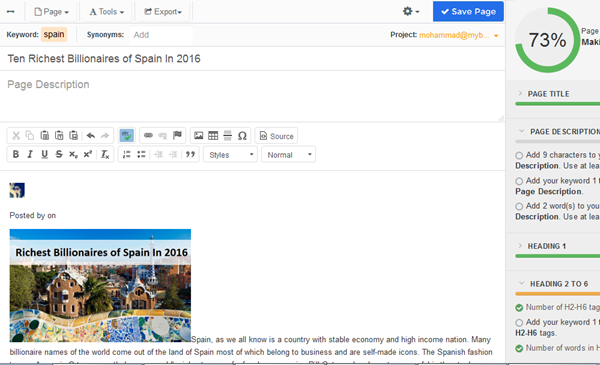The width and height of the screenshot is (600, 365).
Task: Open the Normal paragraph format dropdown
Action: pos(289,155)
